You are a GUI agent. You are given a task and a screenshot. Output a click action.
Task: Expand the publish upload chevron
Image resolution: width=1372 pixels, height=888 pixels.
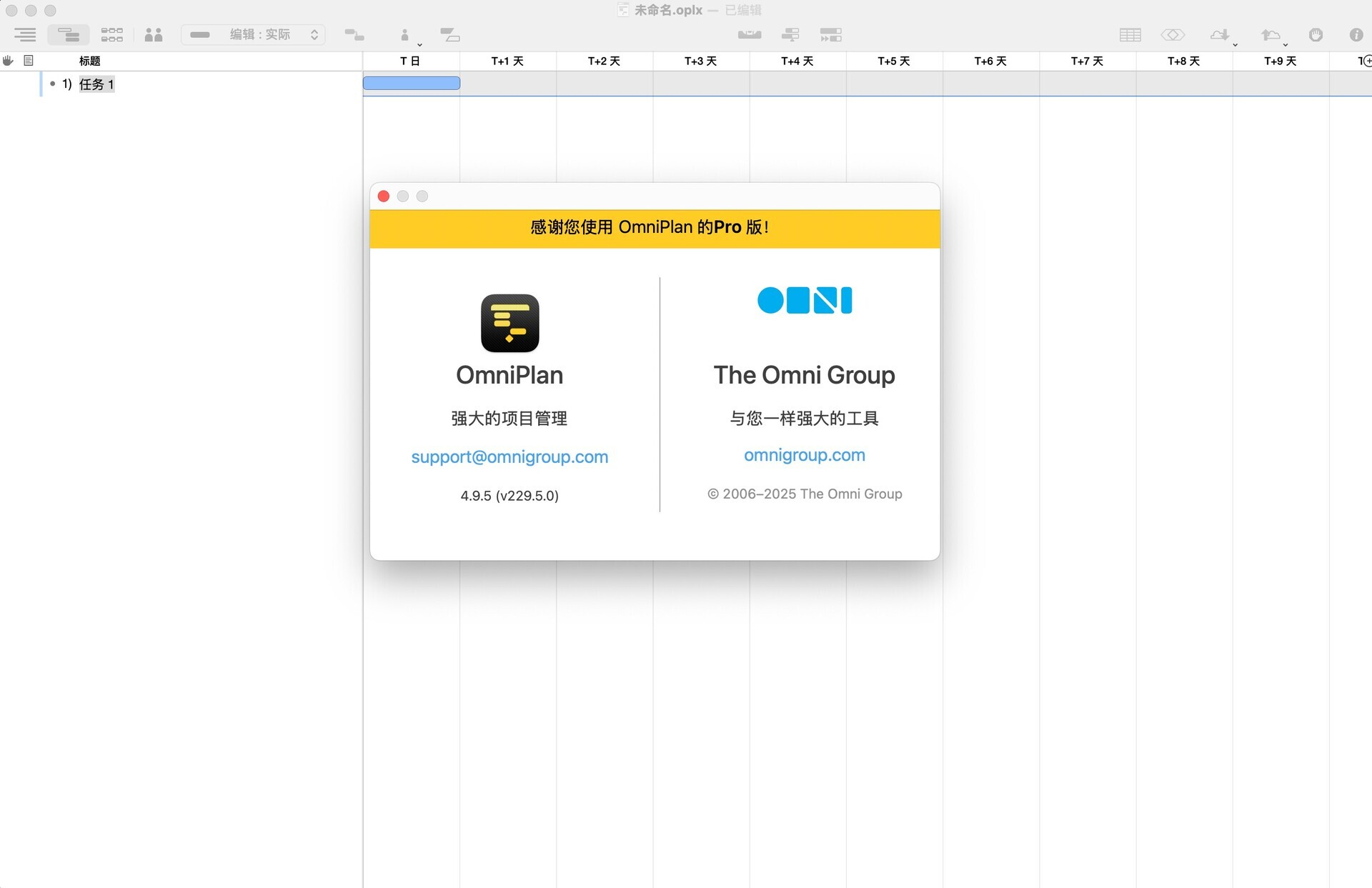coord(1284,44)
